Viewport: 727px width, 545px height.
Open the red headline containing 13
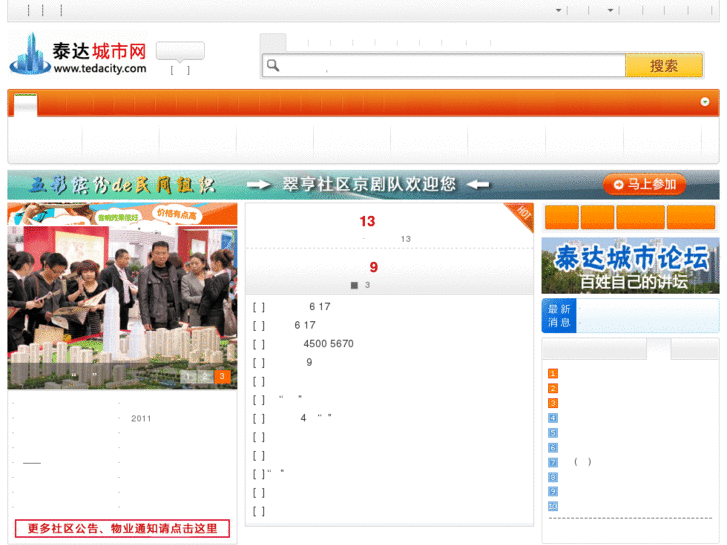click(367, 221)
